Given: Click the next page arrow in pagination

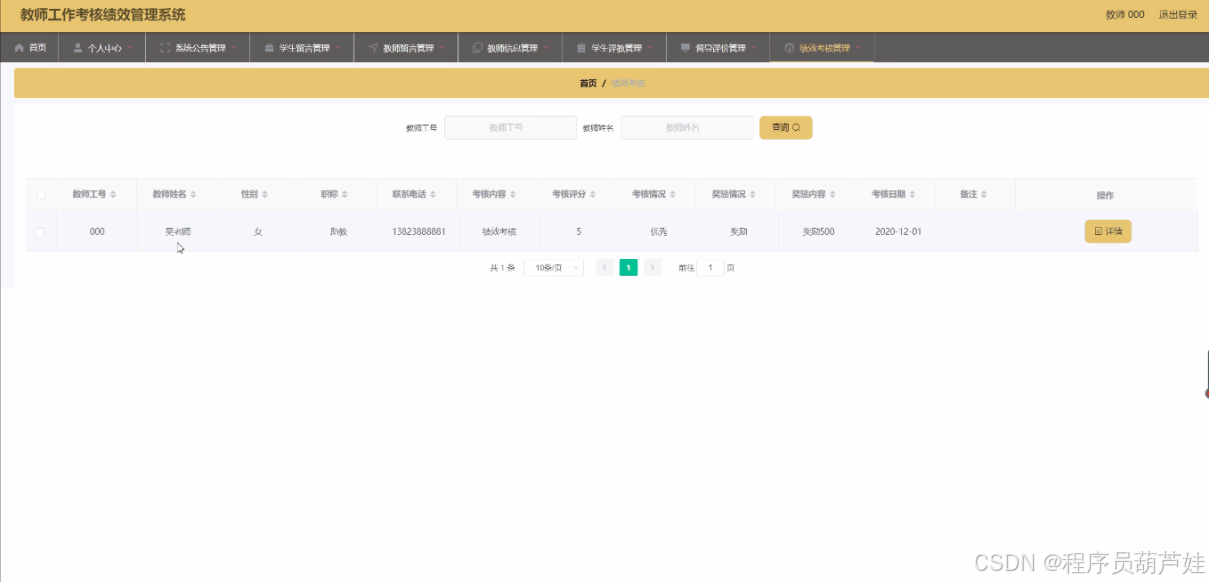Looking at the screenshot, I should [x=651, y=267].
